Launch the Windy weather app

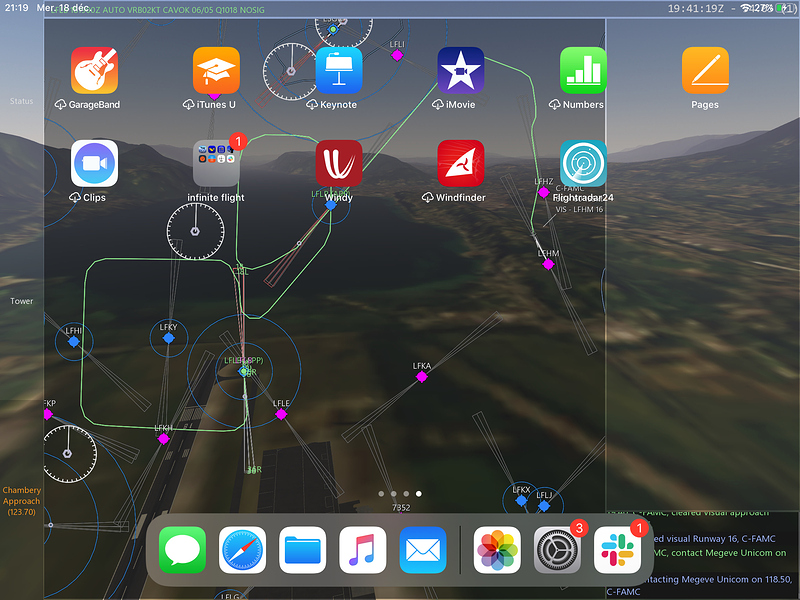coord(339,163)
